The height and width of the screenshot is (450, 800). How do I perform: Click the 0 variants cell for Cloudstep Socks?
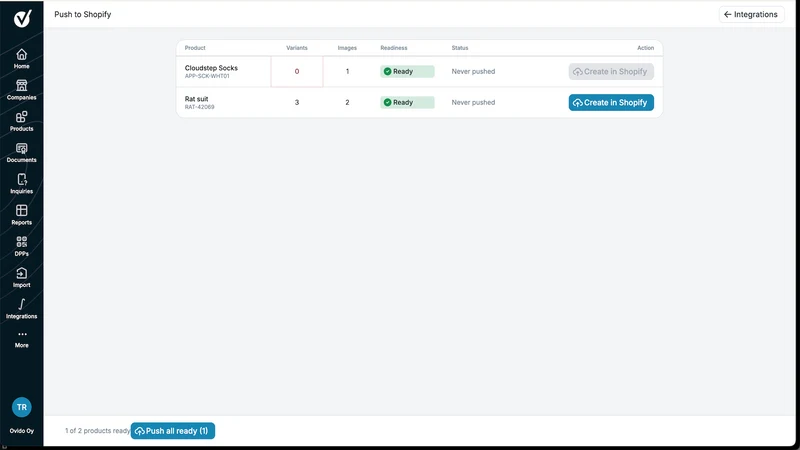point(297,71)
